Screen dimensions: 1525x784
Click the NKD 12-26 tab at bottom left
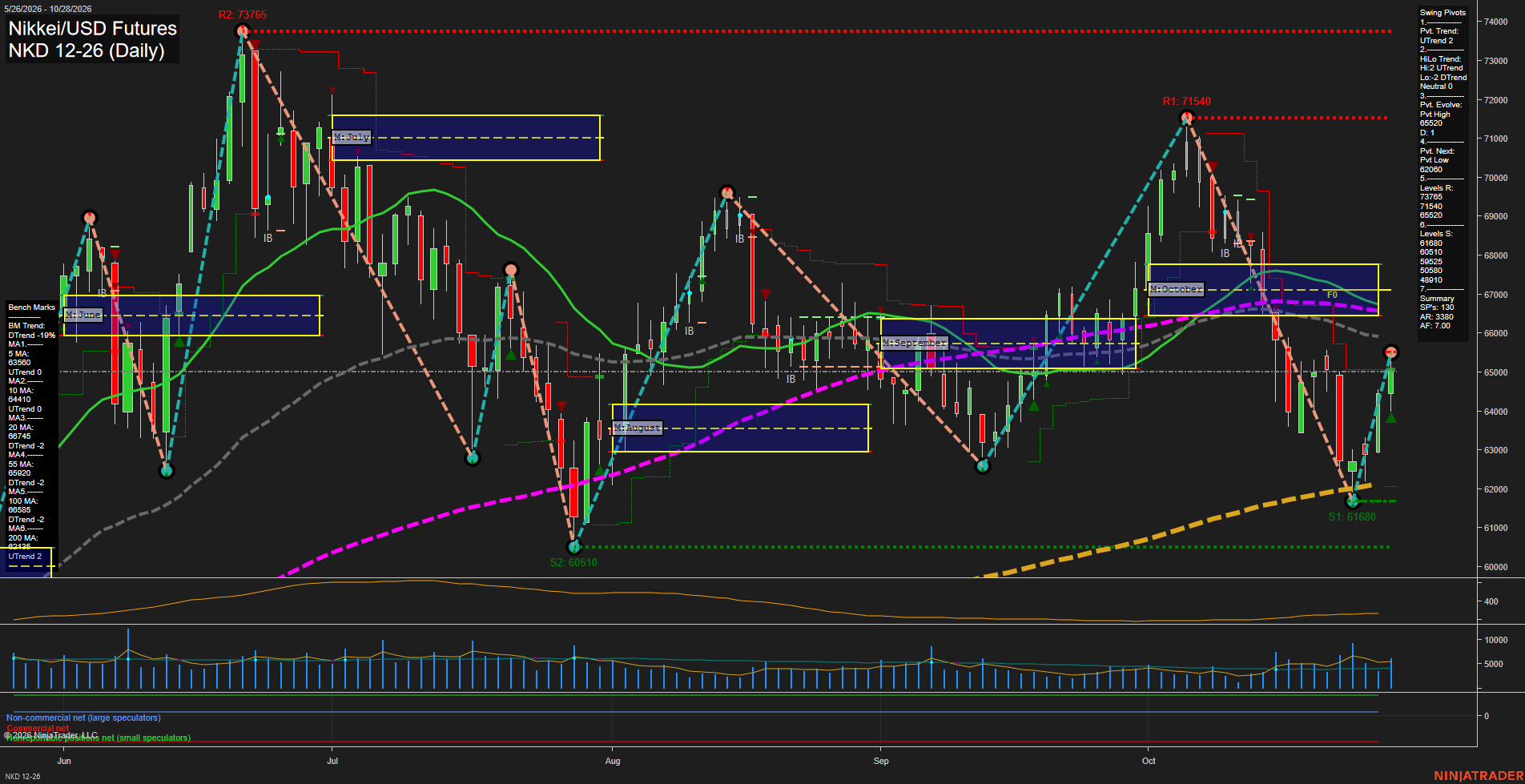tap(22, 777)
